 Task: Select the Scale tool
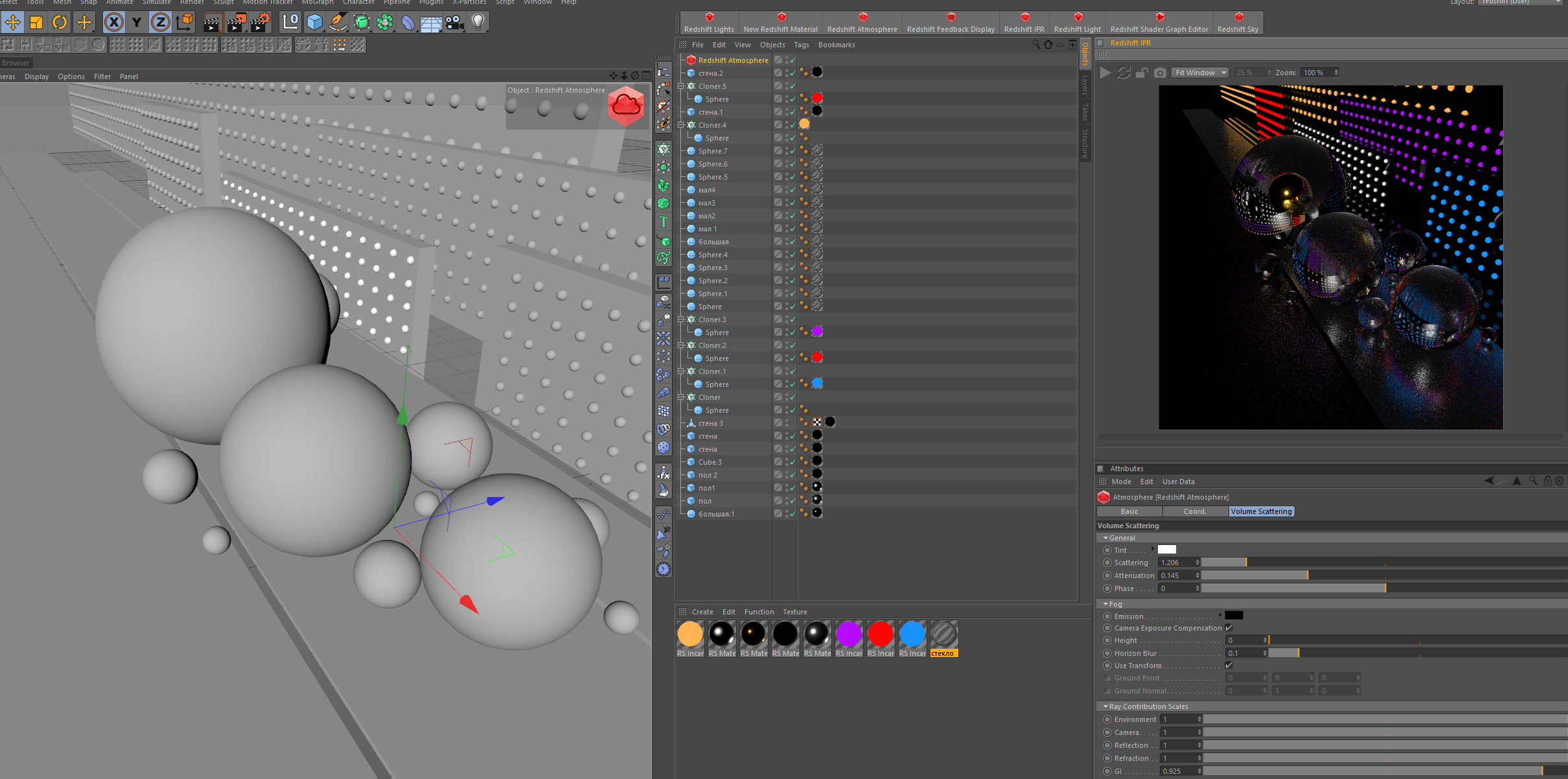coord(36,23)
